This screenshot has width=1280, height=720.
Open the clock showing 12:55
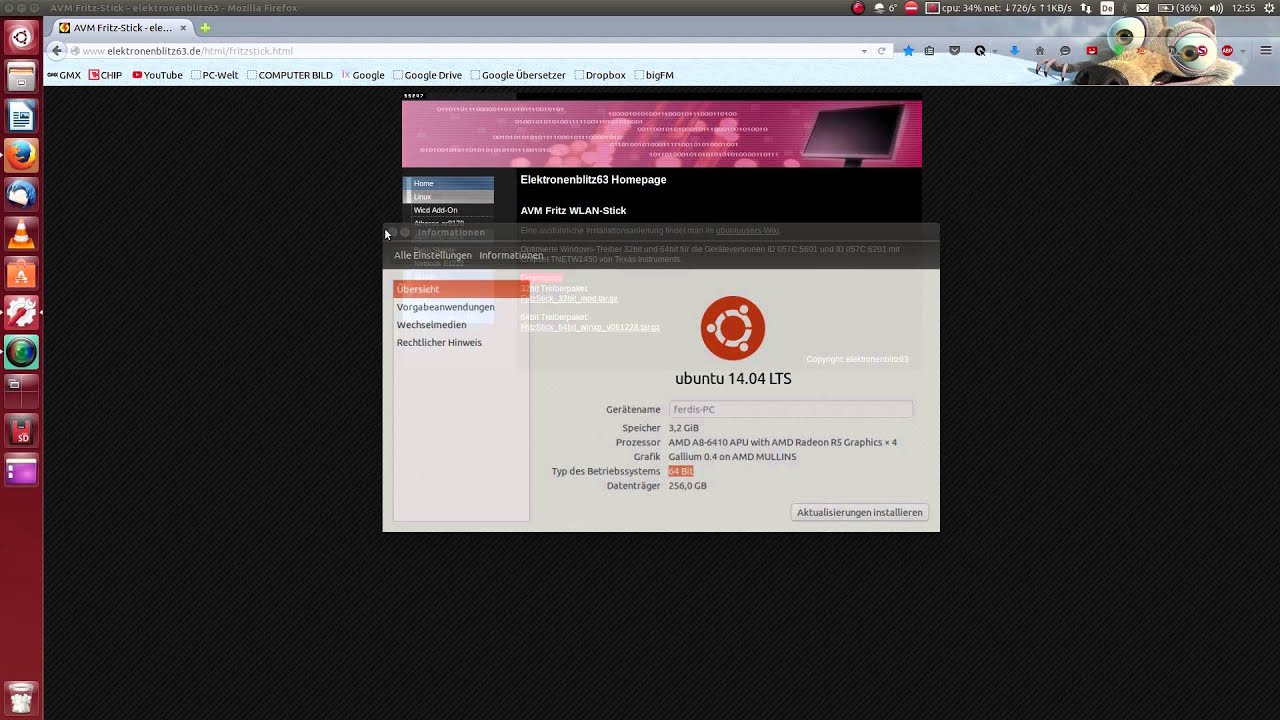click(1244, 8)
